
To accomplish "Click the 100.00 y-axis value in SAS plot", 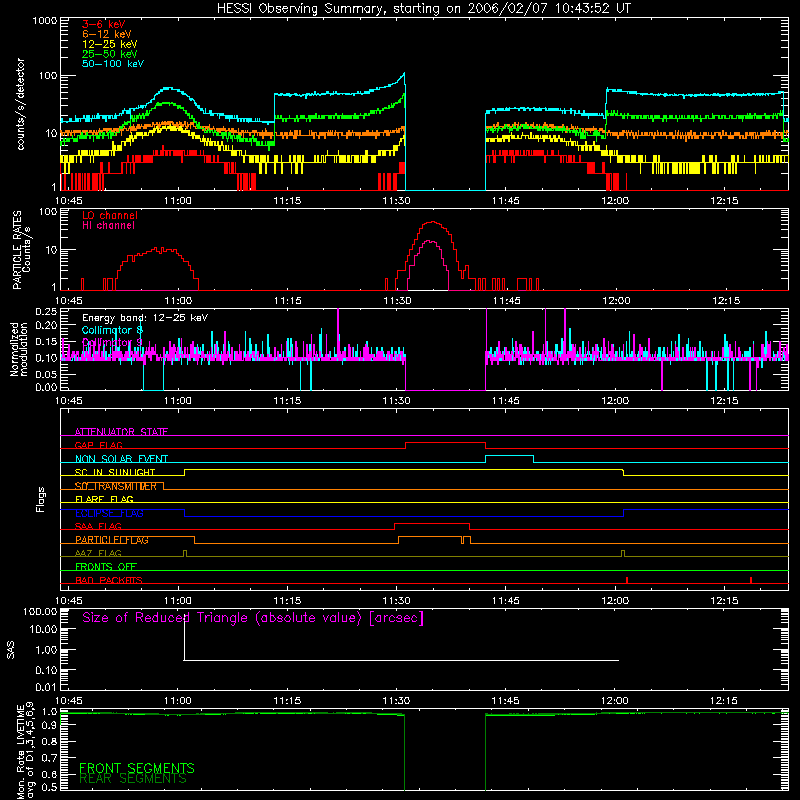I will click(x=40, y=611).
